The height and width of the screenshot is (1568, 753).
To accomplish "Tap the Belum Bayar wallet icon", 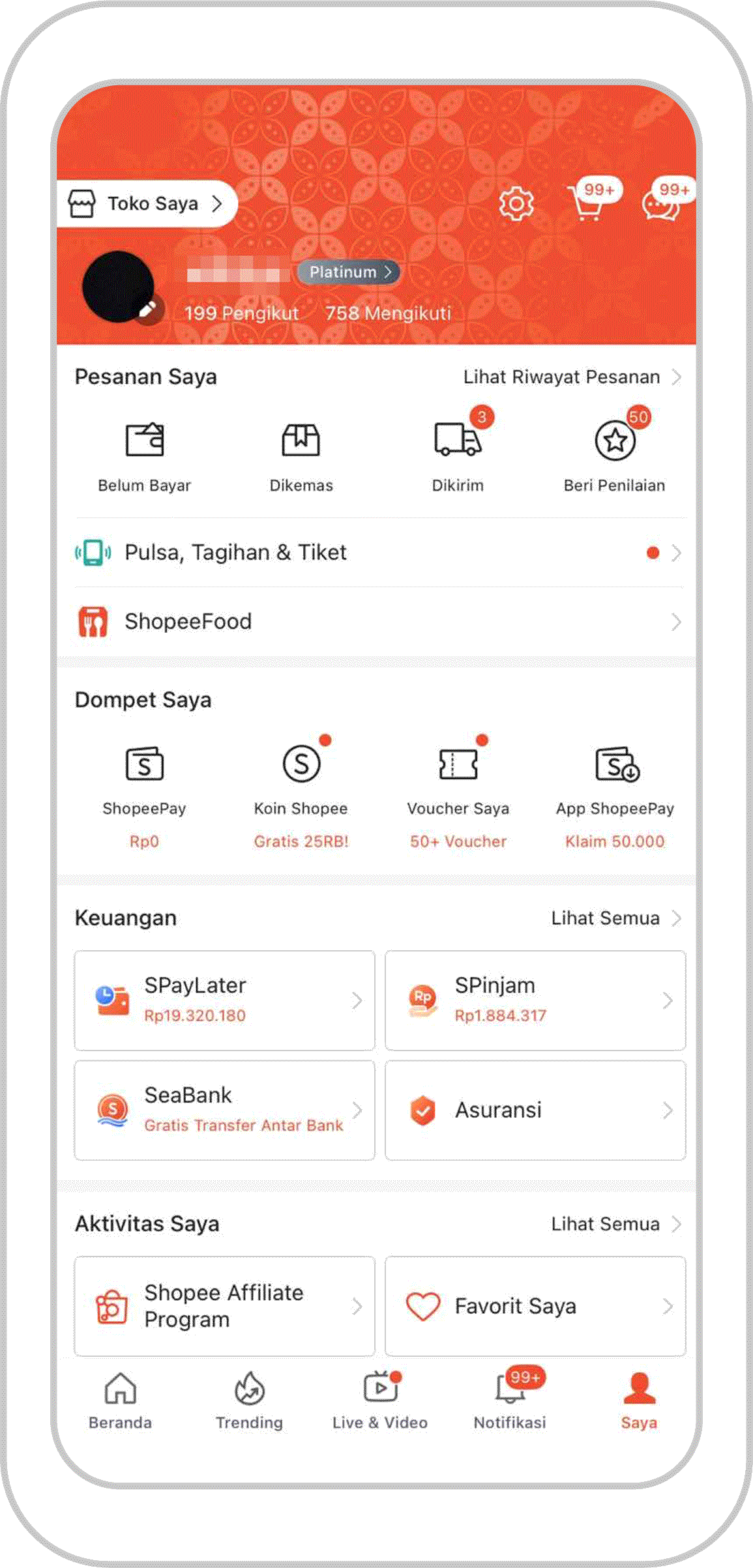I will 145,439.
